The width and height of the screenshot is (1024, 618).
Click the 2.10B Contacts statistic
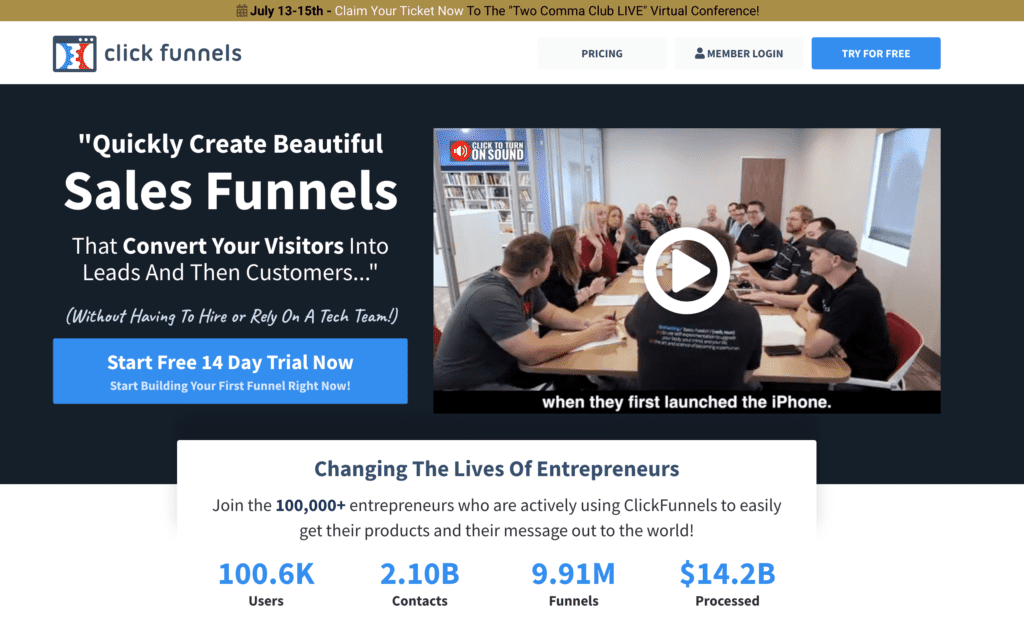point(420,583)
